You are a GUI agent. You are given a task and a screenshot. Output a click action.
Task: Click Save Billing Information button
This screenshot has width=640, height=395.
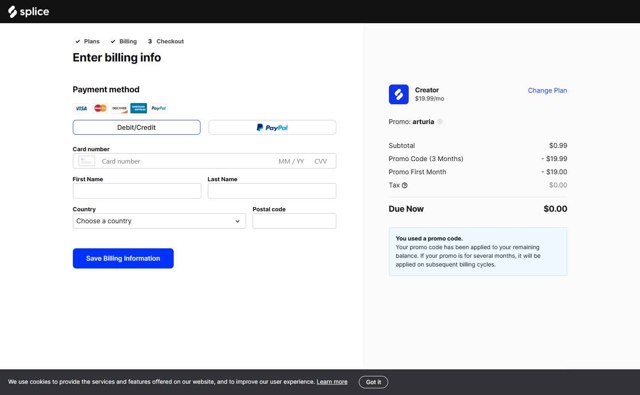click(123, 258)
